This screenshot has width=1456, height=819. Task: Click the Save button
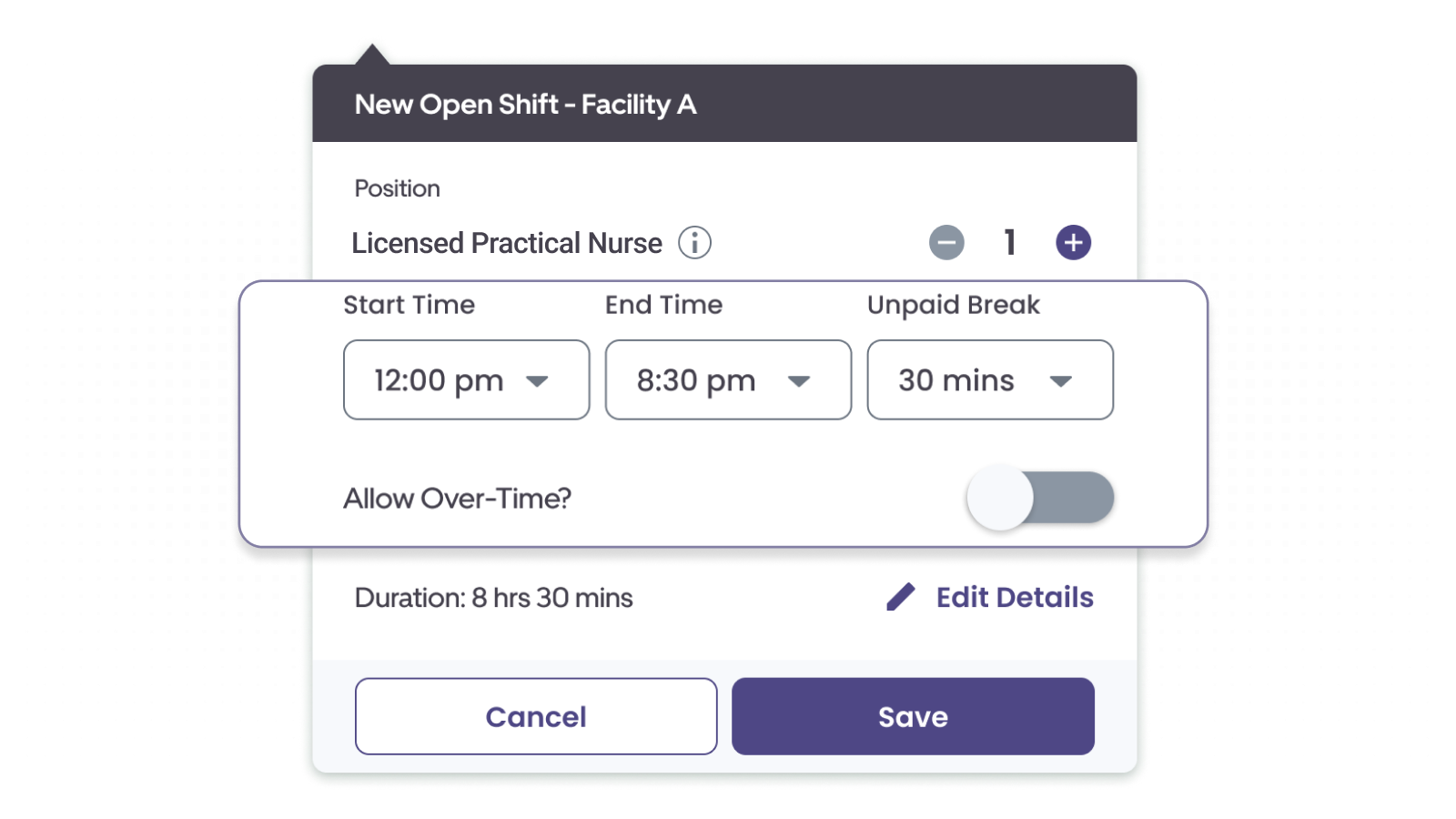(x=912, y=716)
